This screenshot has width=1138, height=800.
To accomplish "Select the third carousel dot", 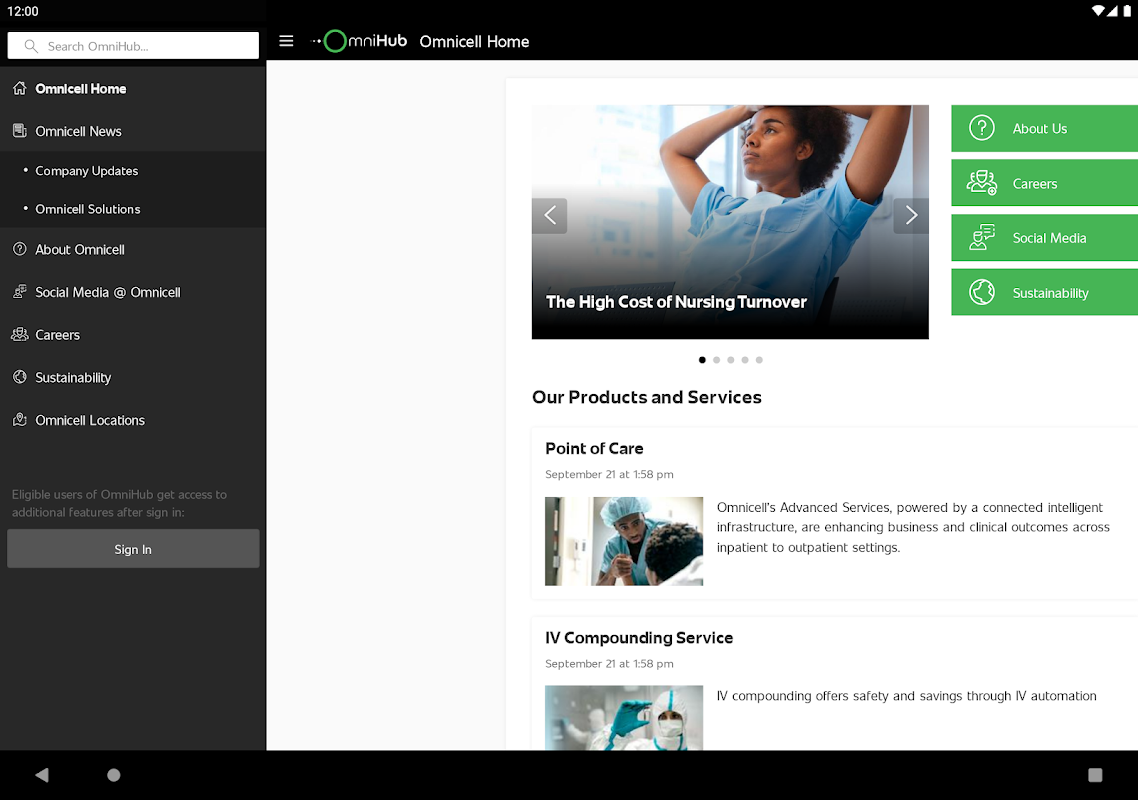I will (731, 360).
